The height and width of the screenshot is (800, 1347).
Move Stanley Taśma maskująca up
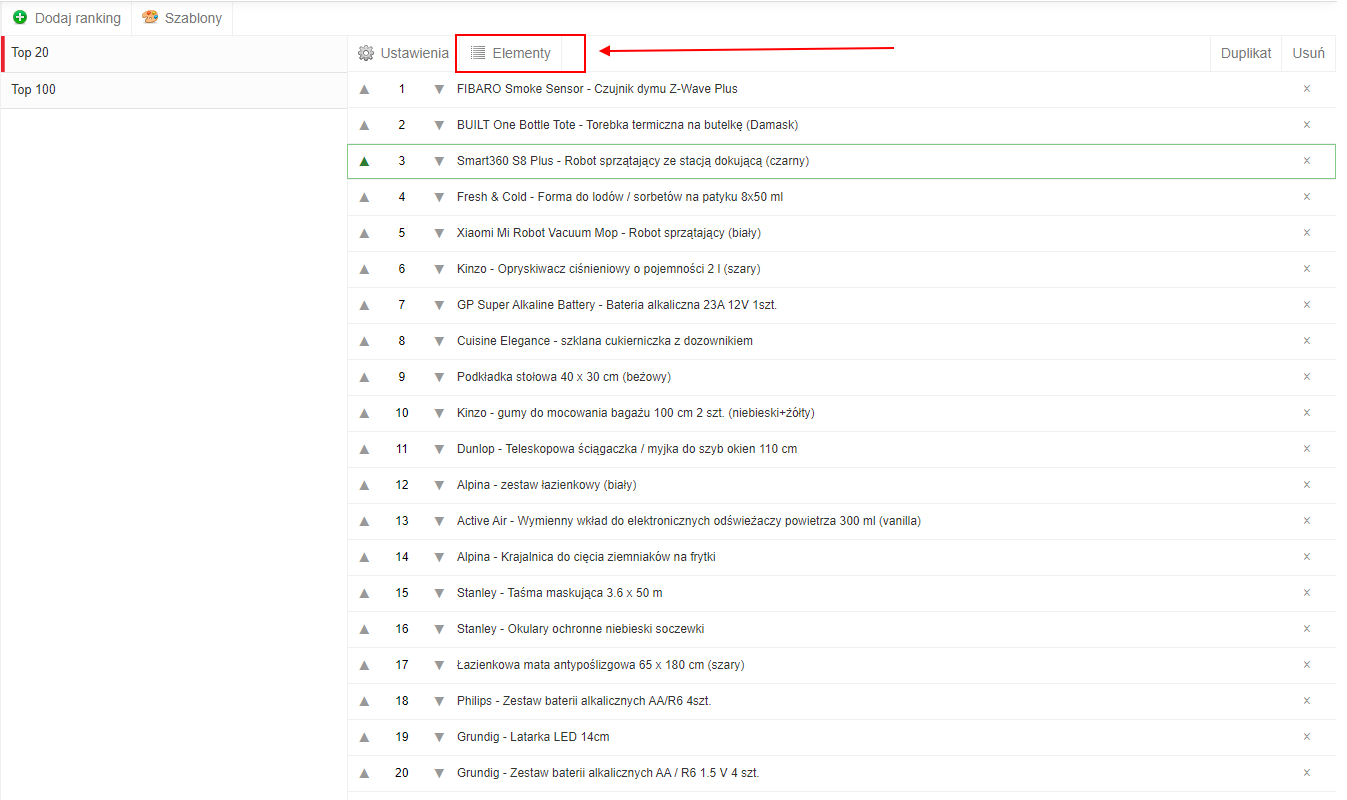click(364, 593)
